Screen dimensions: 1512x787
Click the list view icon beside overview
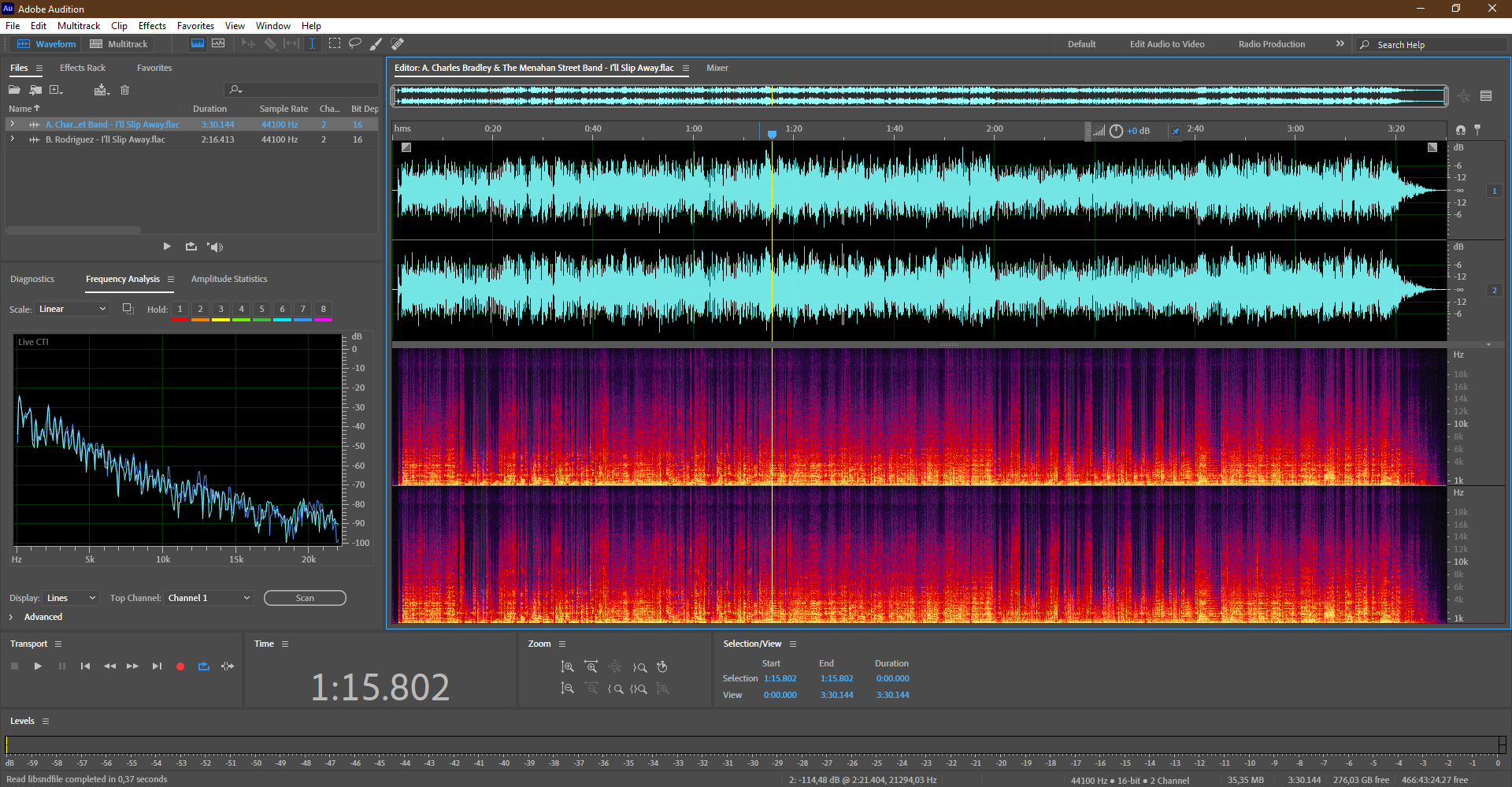click(1486, 96)
